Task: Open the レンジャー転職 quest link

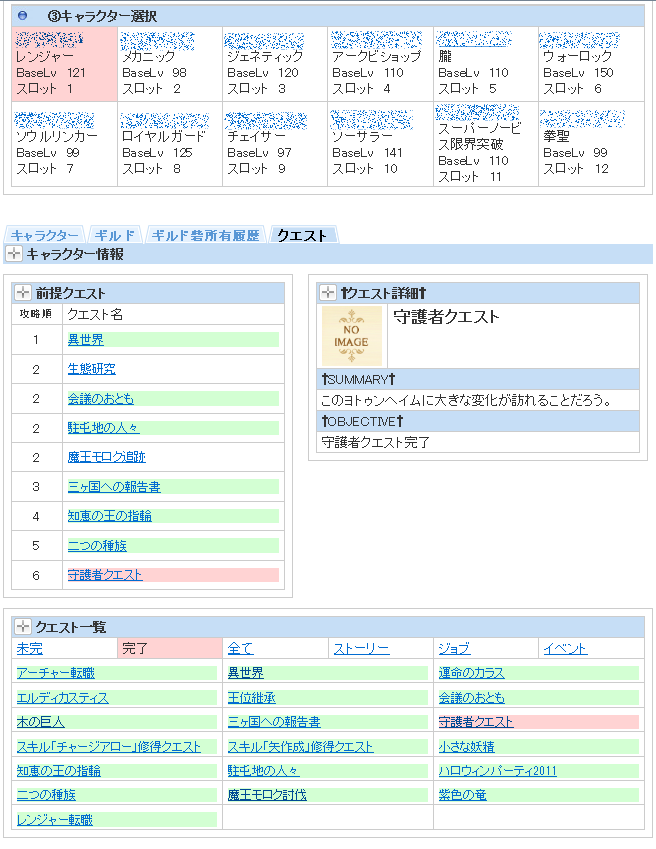Action: coord(55,820)
